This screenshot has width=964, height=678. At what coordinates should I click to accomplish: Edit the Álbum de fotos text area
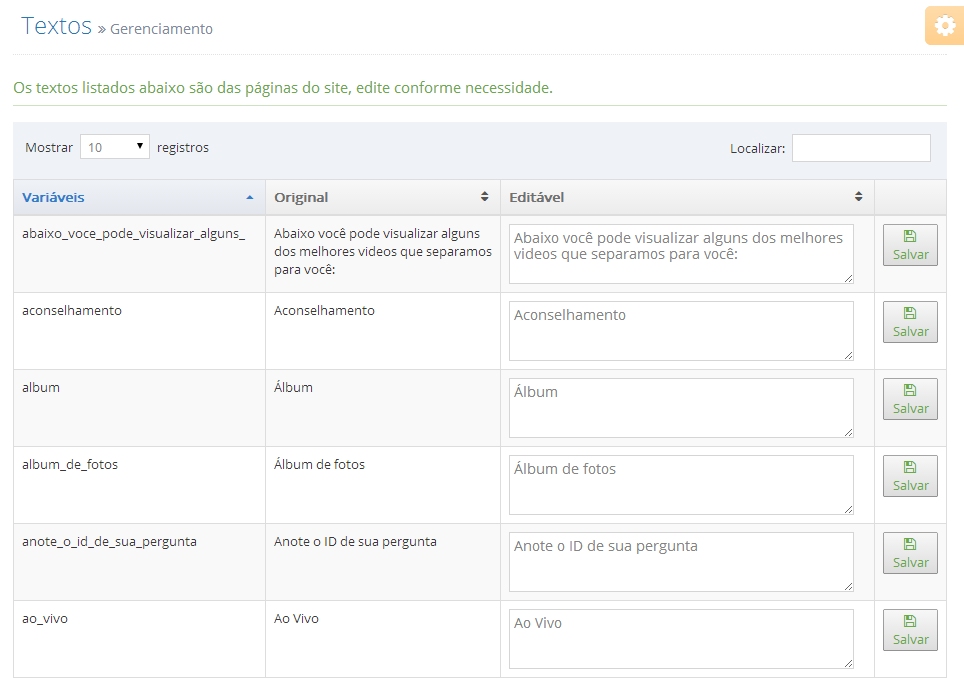tap(681, 485)
